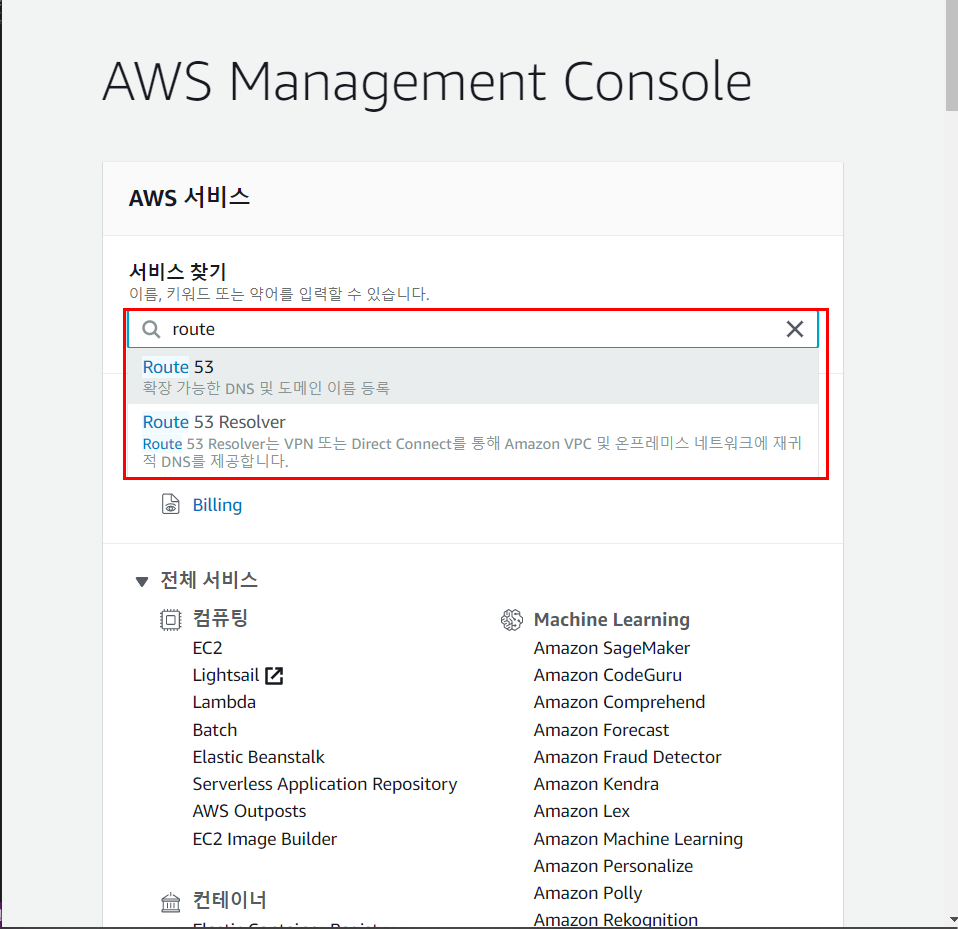Open the Lambda service
Image resolution: width=958 pixels, height=929 pixels.
224,702
